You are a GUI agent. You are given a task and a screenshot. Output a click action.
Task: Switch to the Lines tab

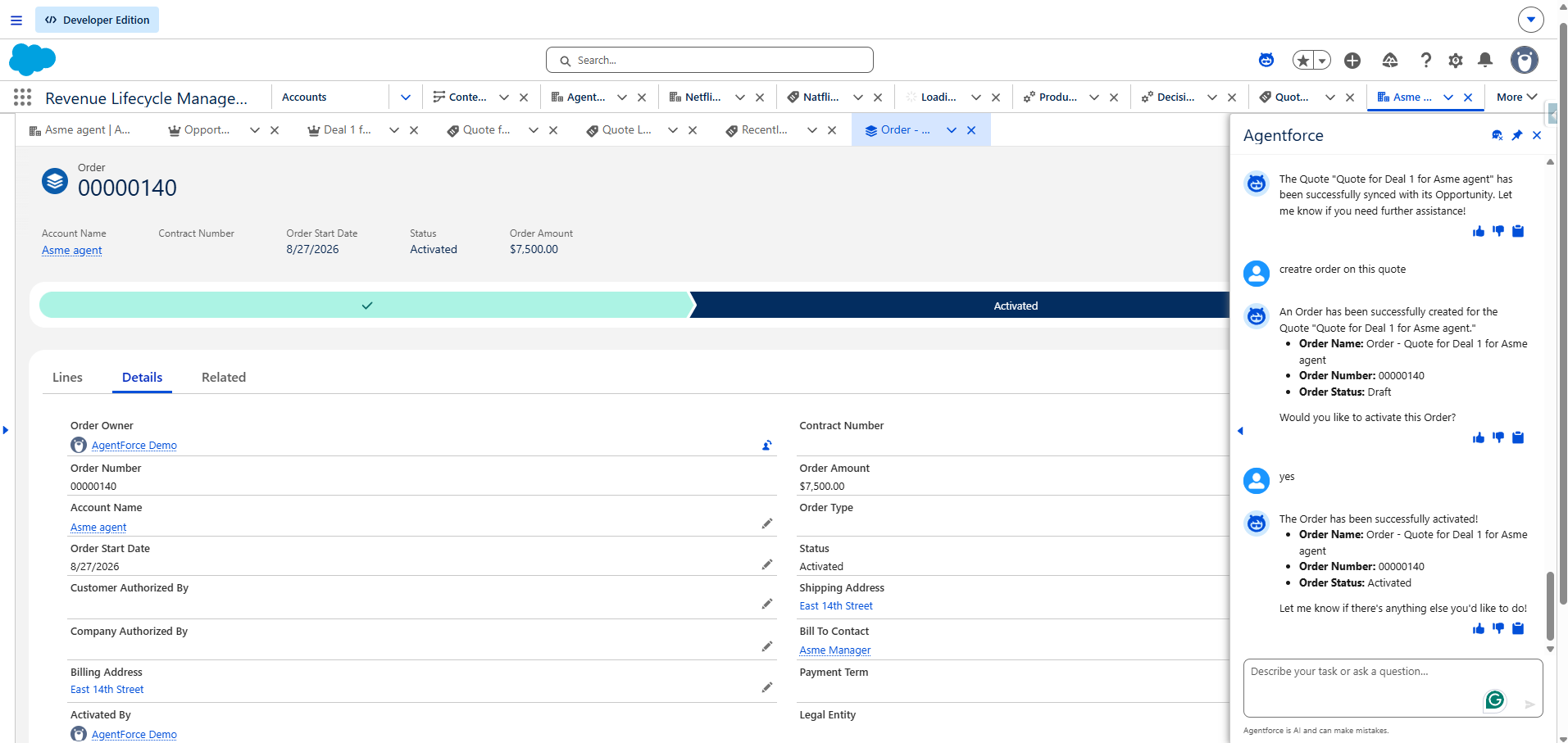[x=67, y=378]
